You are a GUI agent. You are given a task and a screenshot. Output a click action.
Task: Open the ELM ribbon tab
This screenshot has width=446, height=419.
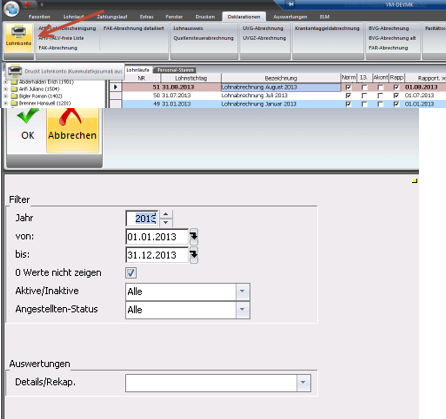tap(324, 17)
